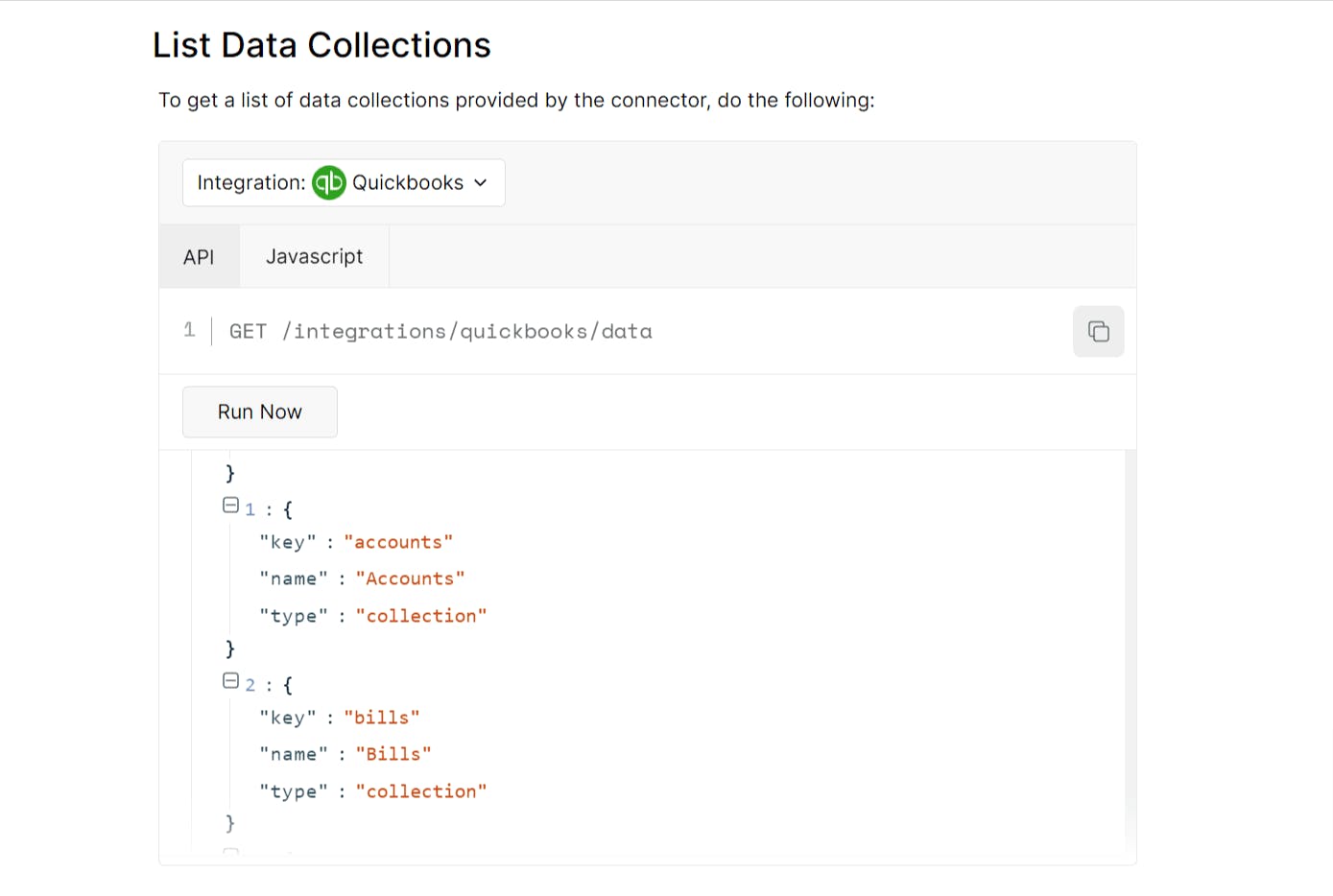Click the GET method keyword in code

[248, 332]
